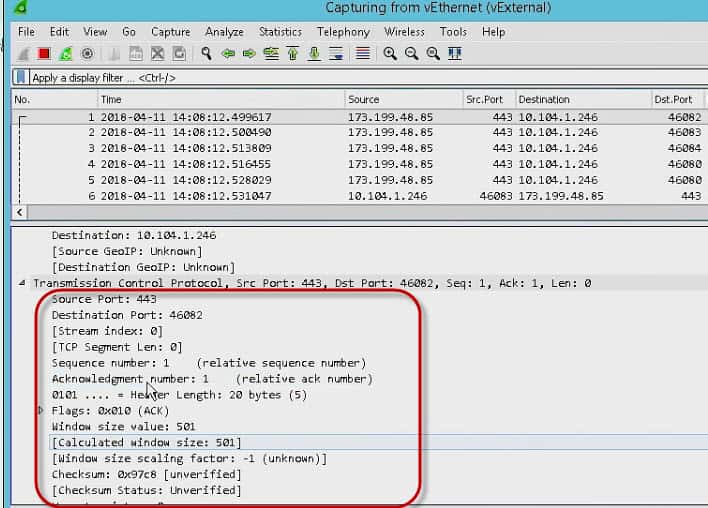This screenshot has width=708, height=508.
Task: Select the Header Length: 20 bytes line
Action: 179,395
